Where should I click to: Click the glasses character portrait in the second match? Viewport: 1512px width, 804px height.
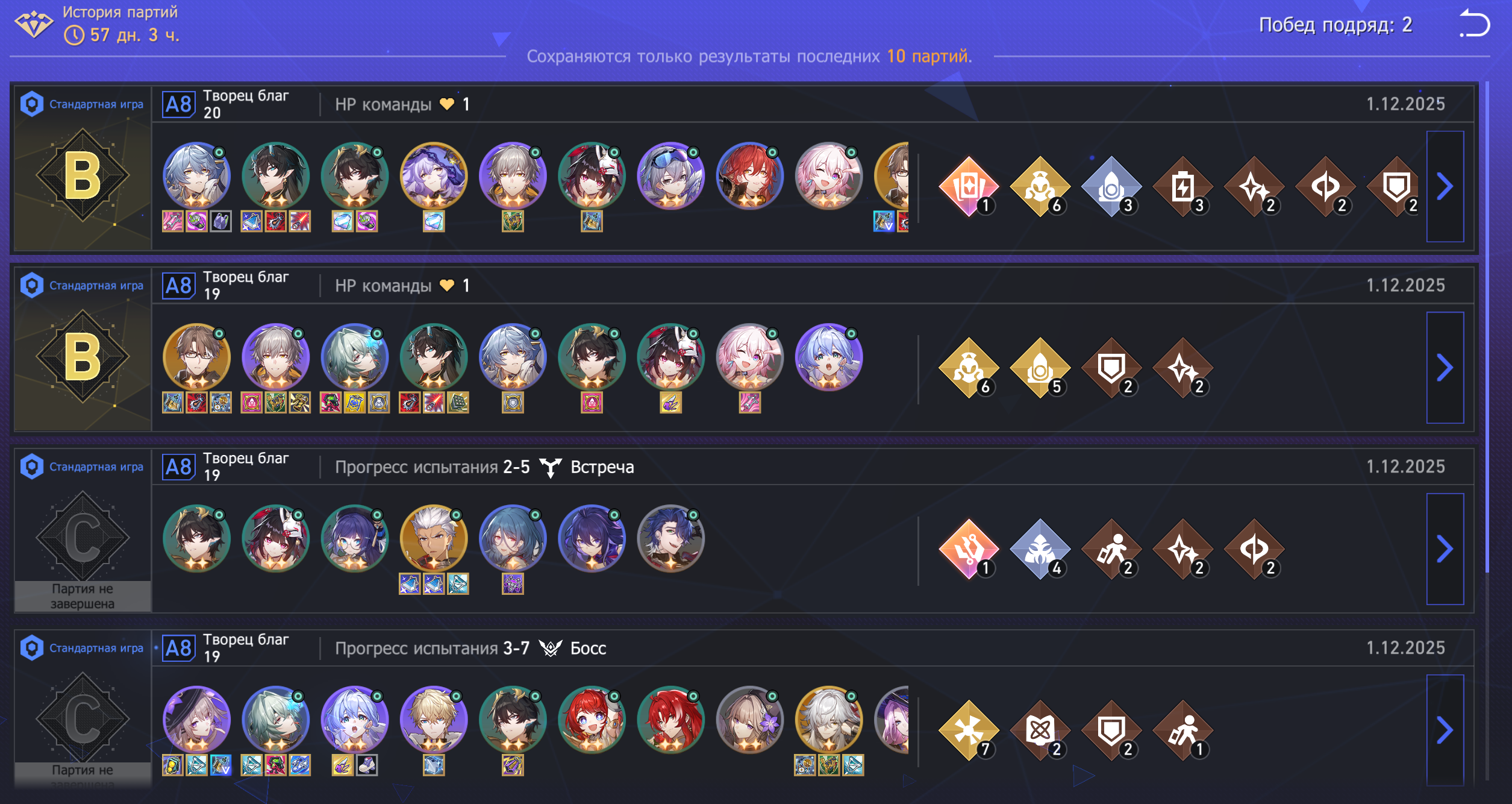click(x=196, y=357)
